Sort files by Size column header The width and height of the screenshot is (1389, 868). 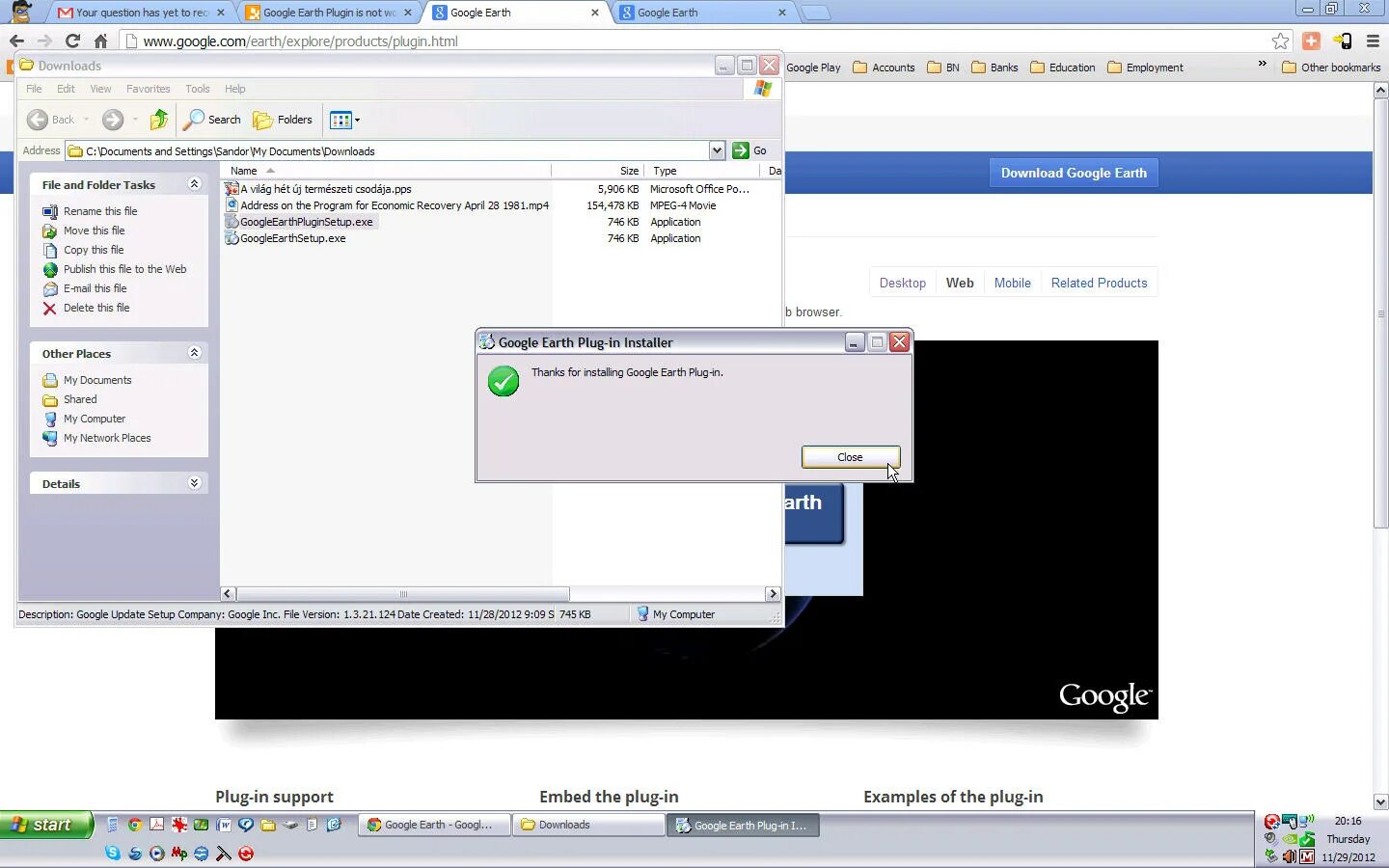pos(596,171)
